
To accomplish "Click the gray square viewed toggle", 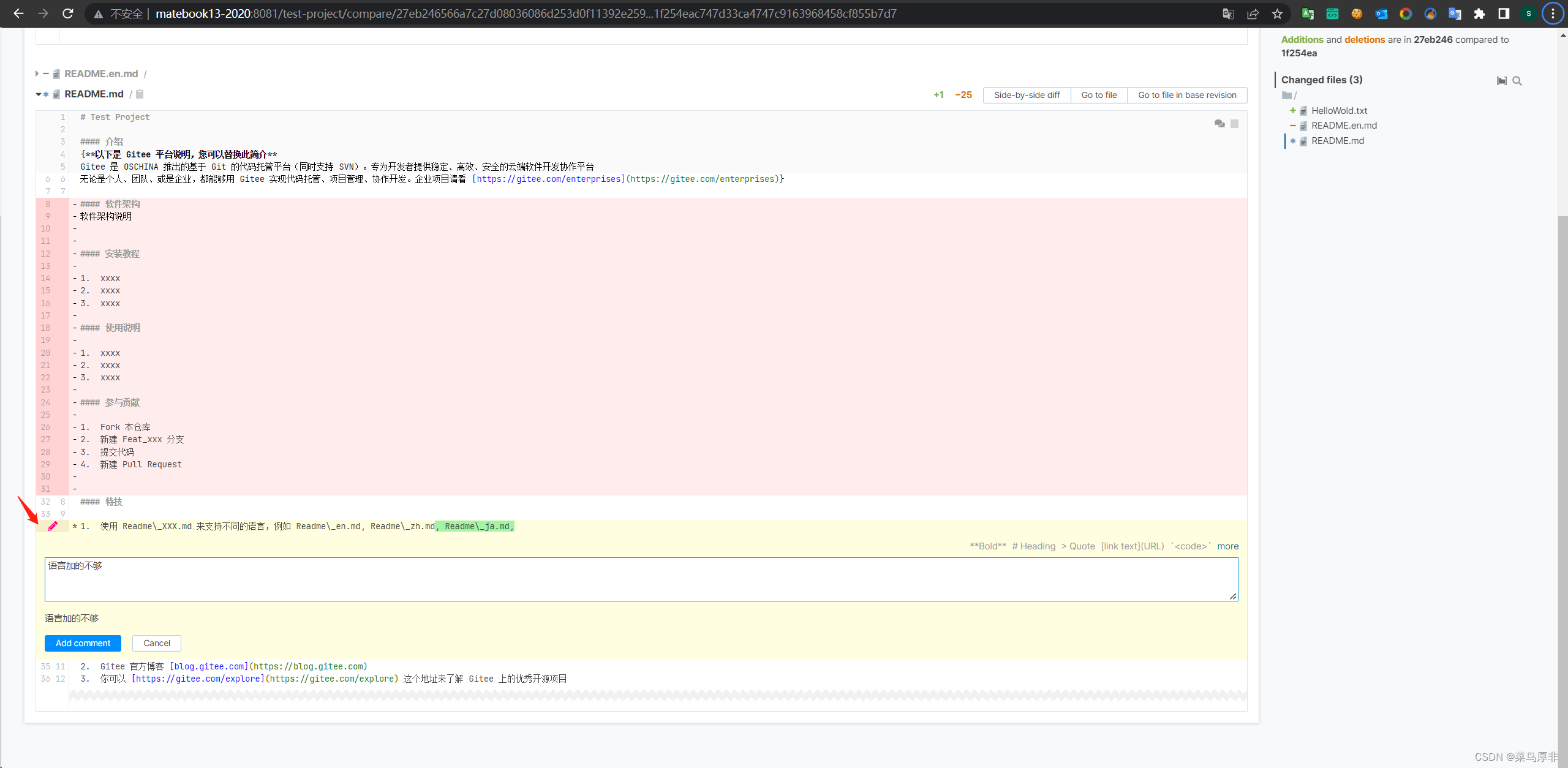I will point(1235,124).
